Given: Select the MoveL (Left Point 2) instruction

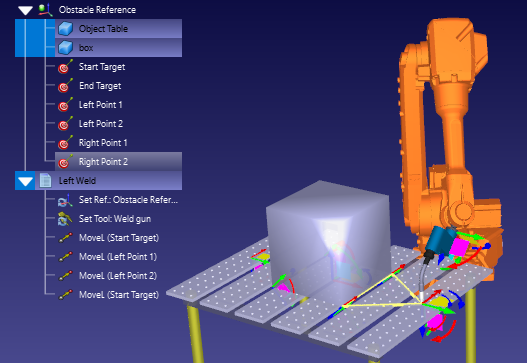Looking at the screenshot, I should pyautogui.click(x=118, y=276).
